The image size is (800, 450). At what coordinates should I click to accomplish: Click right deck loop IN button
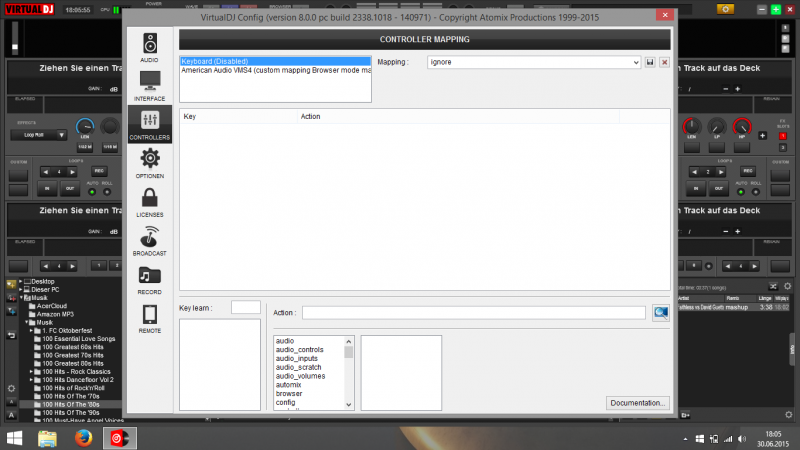point(696,188)
